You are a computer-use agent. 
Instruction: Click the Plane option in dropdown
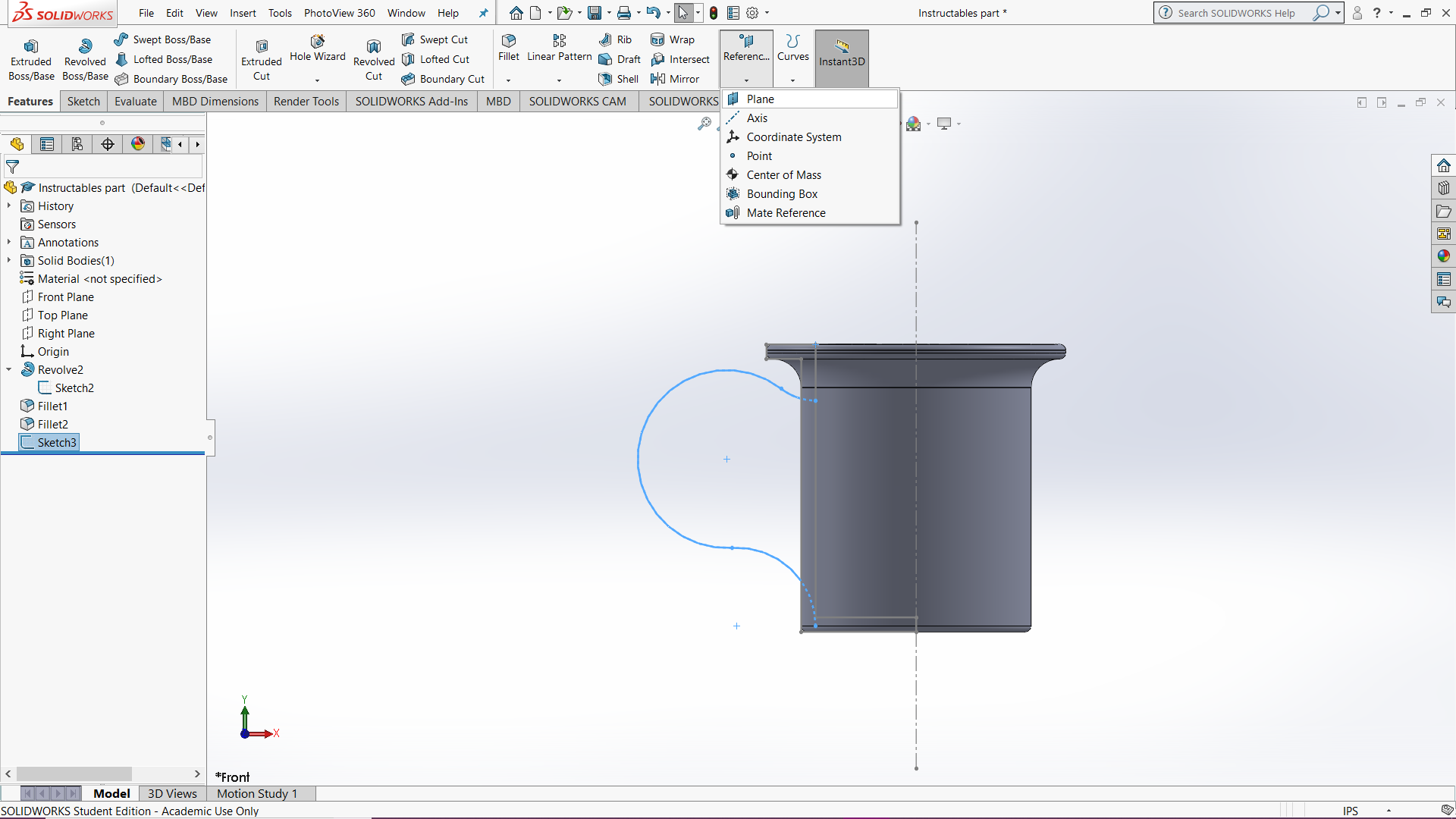[760, 99]
